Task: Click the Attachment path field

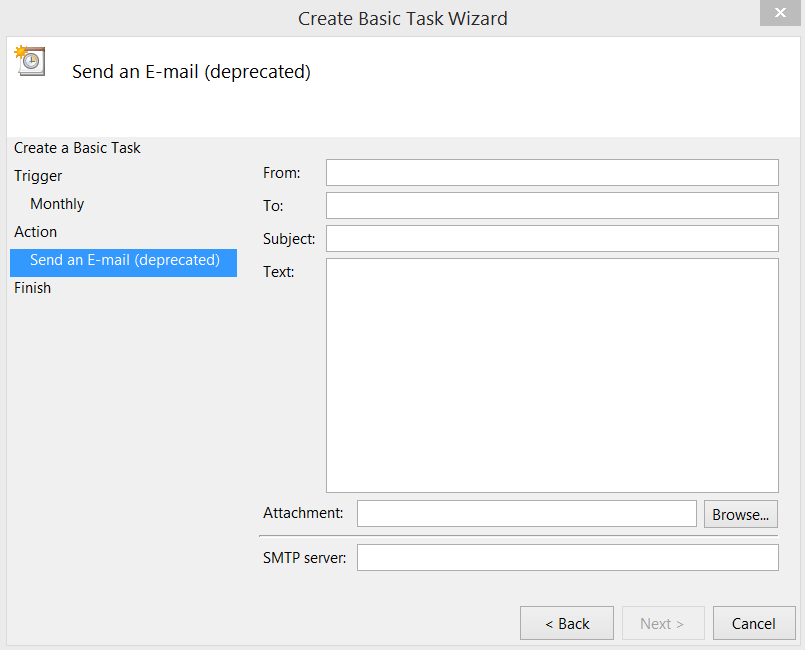Action: pos(526,514)
